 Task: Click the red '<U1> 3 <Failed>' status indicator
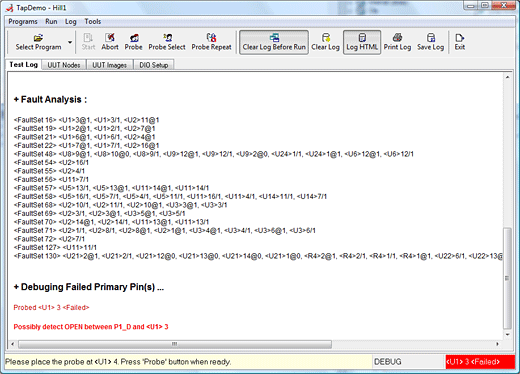pyautogui.click(x=480, y=362)
